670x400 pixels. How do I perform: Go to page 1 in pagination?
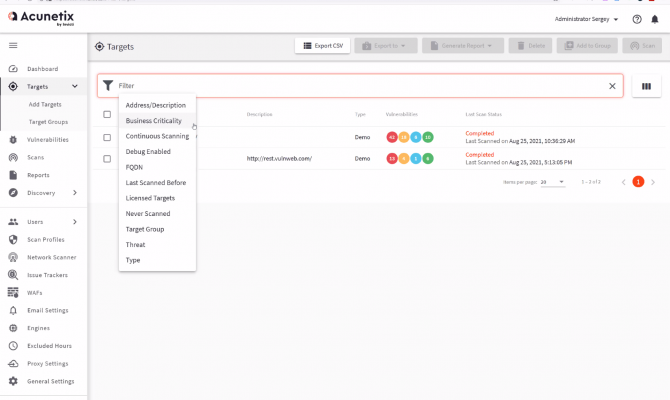tap(638, 182)
